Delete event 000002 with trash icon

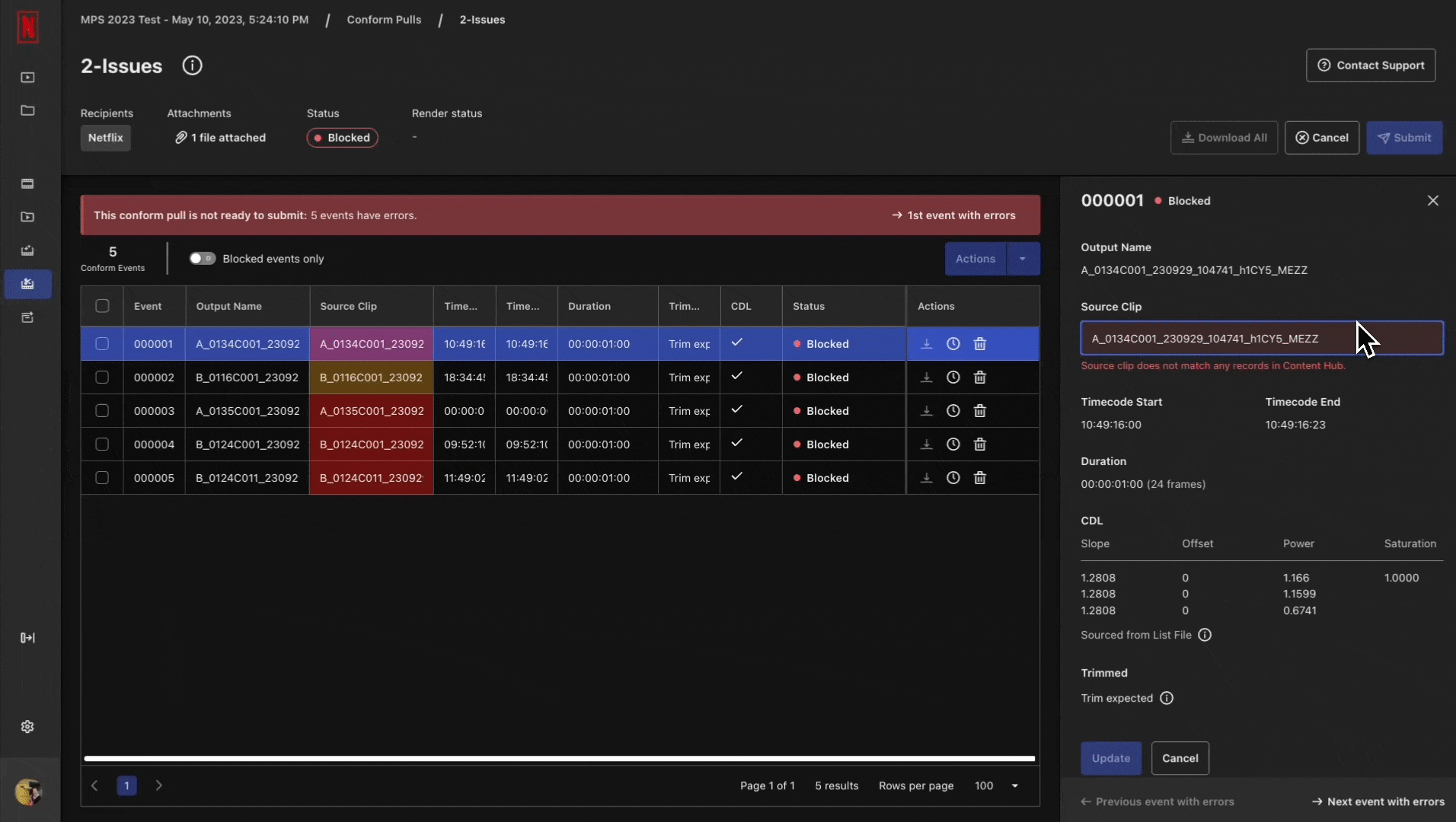(x=980, y=378)
